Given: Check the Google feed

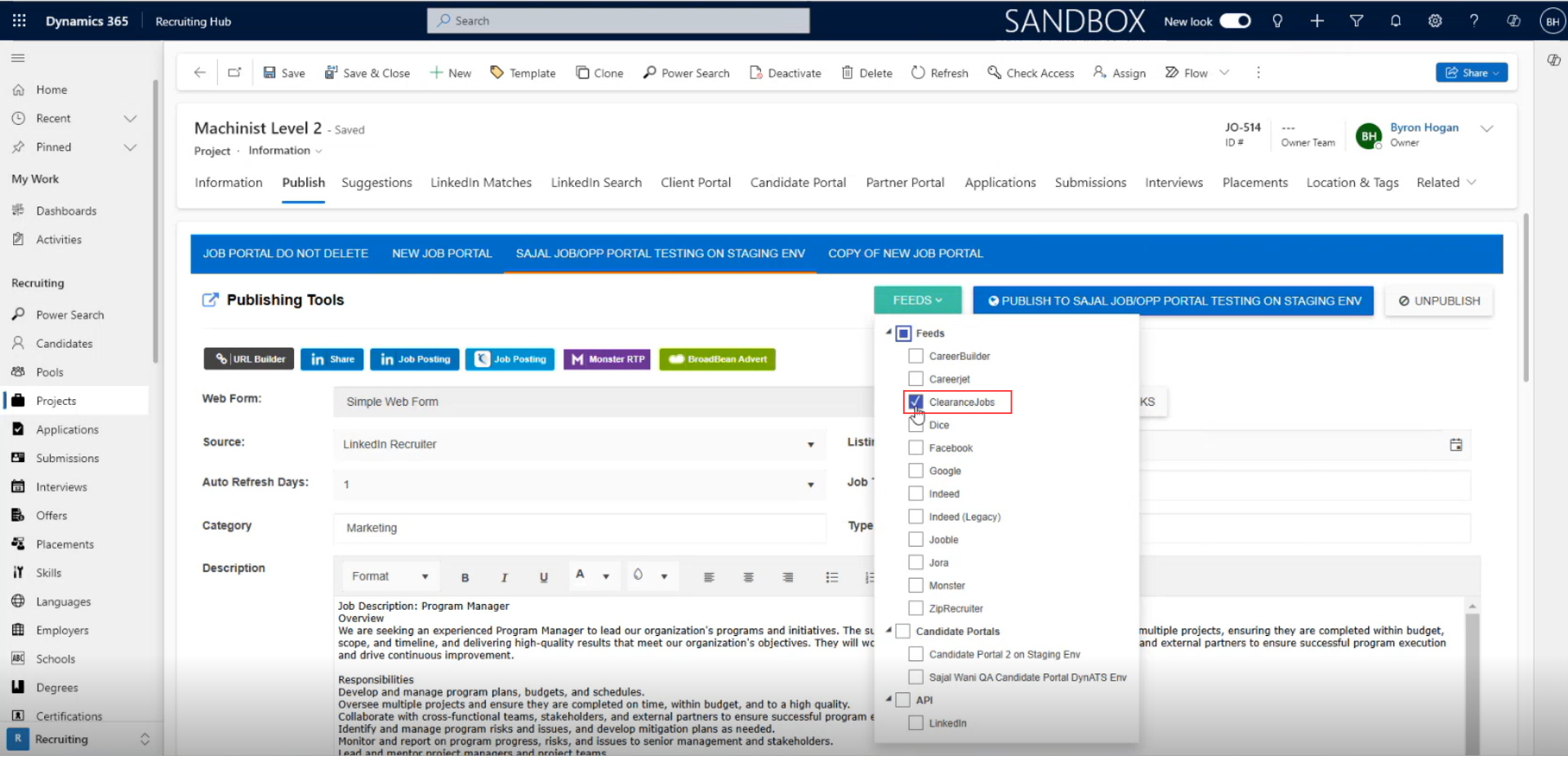Looking at the screenshot, I should coord(915,470).
